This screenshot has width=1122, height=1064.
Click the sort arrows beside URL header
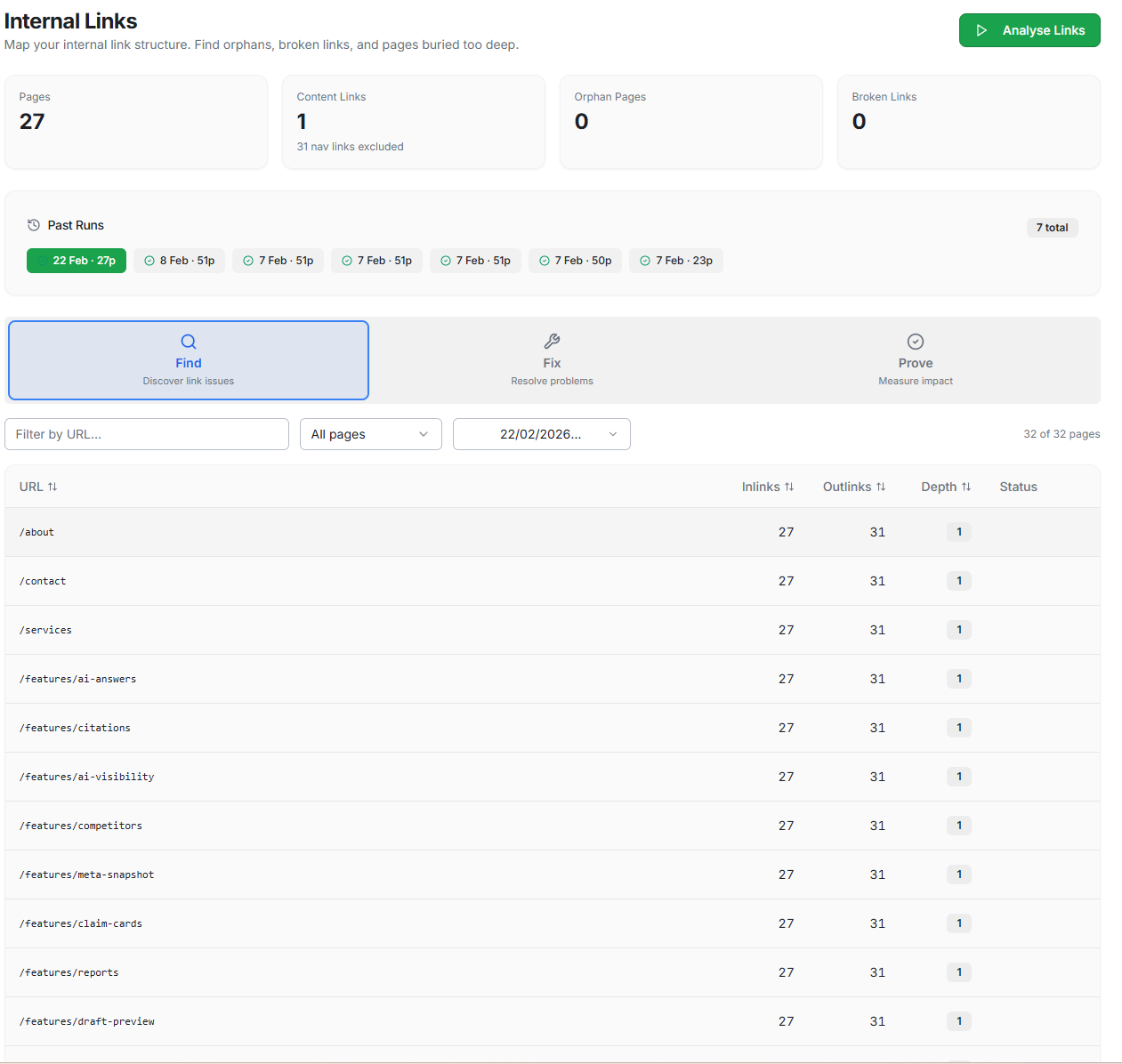click(x=52, y=487)
